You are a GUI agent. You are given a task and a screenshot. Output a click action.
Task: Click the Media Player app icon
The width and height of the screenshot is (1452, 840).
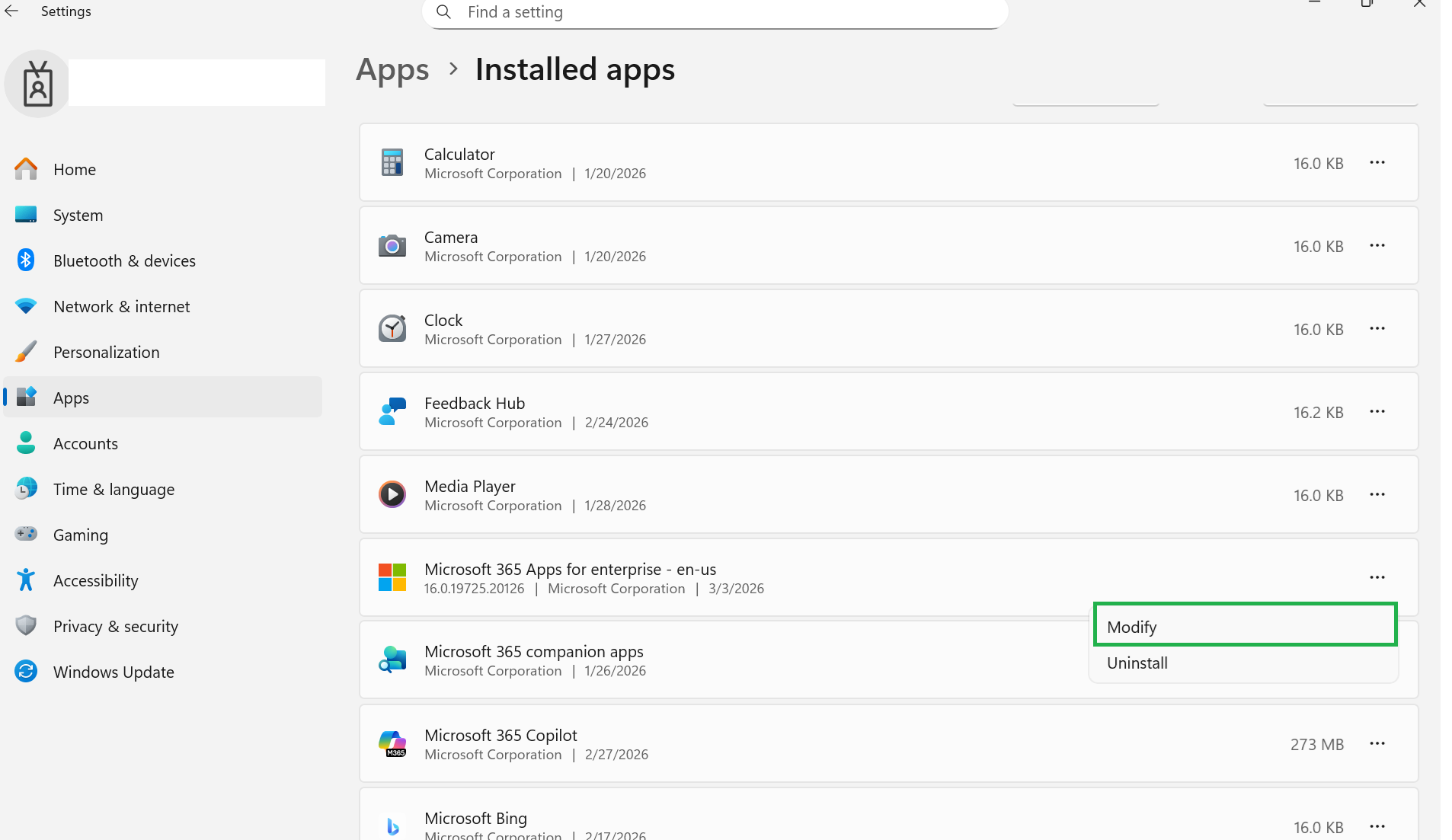click(392, 495)
